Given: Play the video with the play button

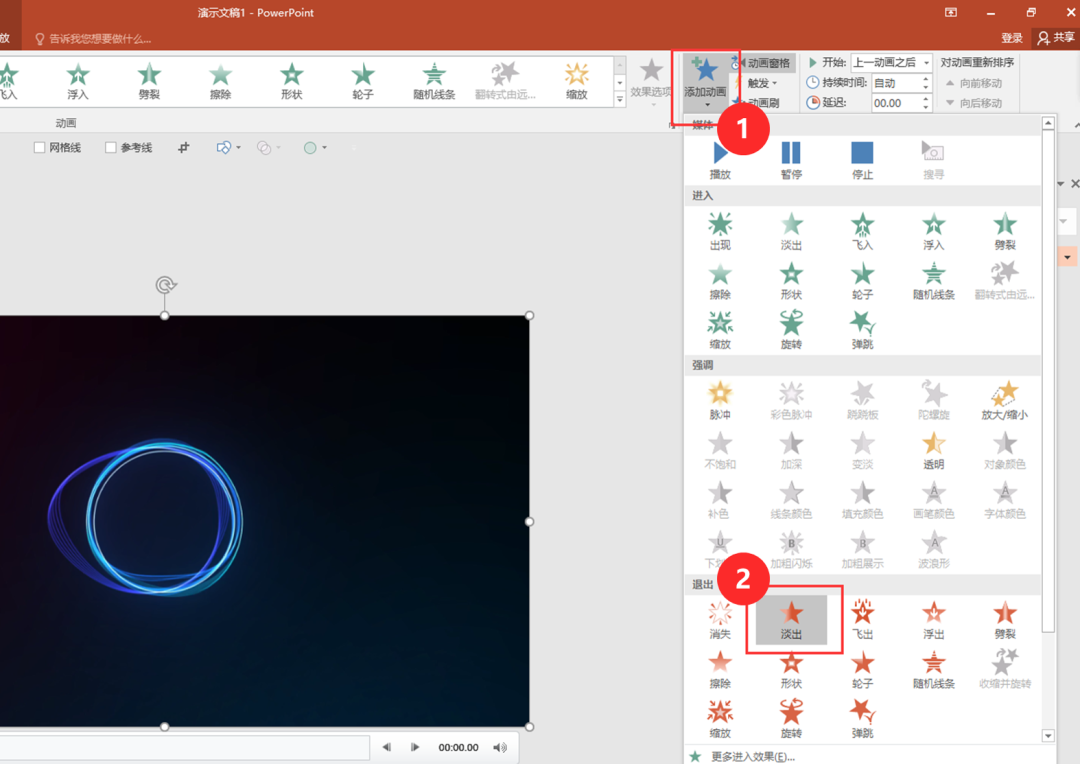Looking at the screenshot, I should pos(415,747).
